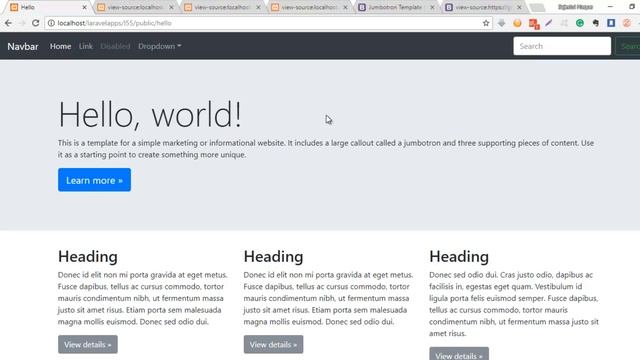This screenshot has height=360, width=640.
Task: Switch to first view-source:localhost tab
Action: pyautogui.click(x=136, y=7)
